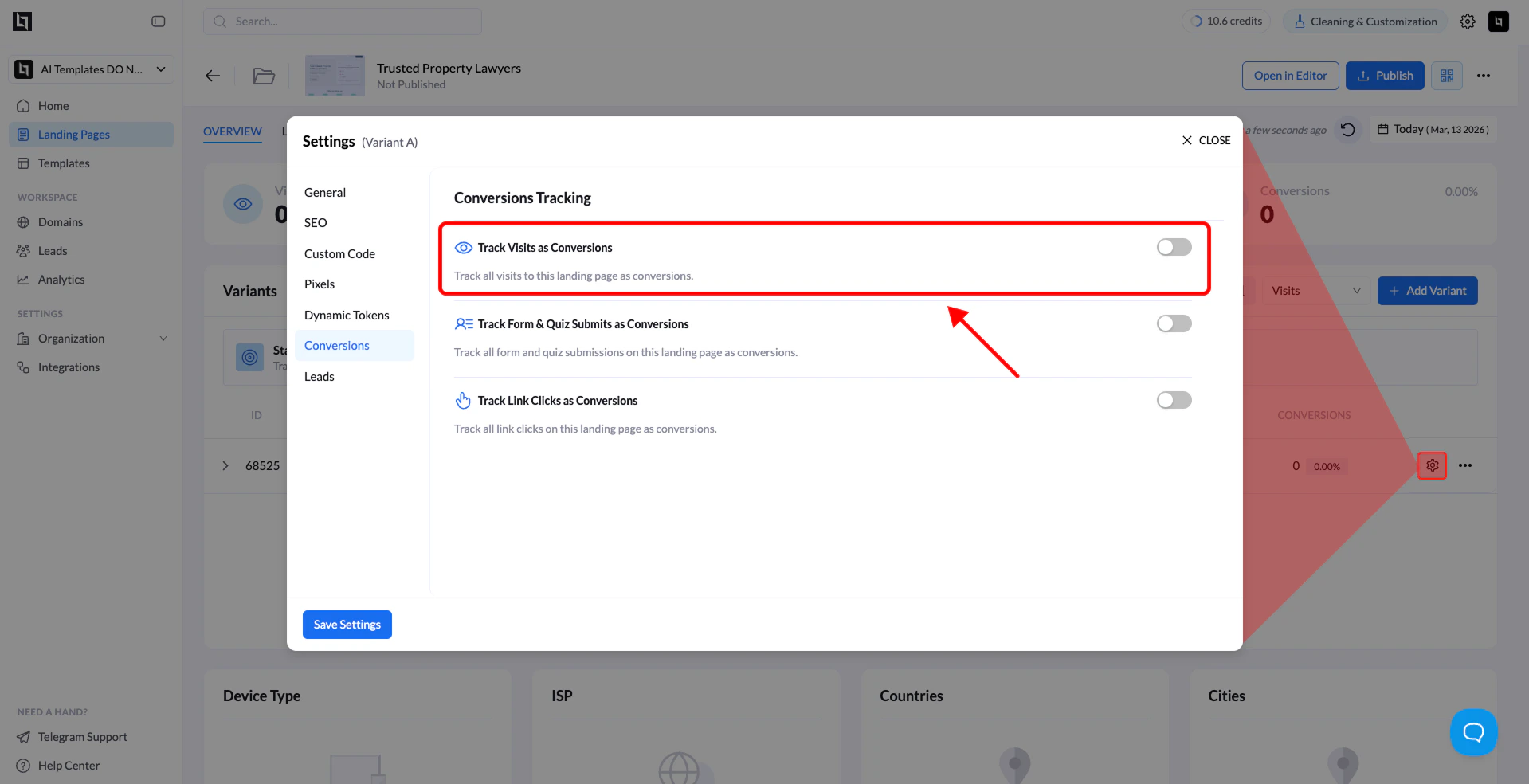
Task: Open variant settings gear icon in row 68525
Action: click(1433, 465)
